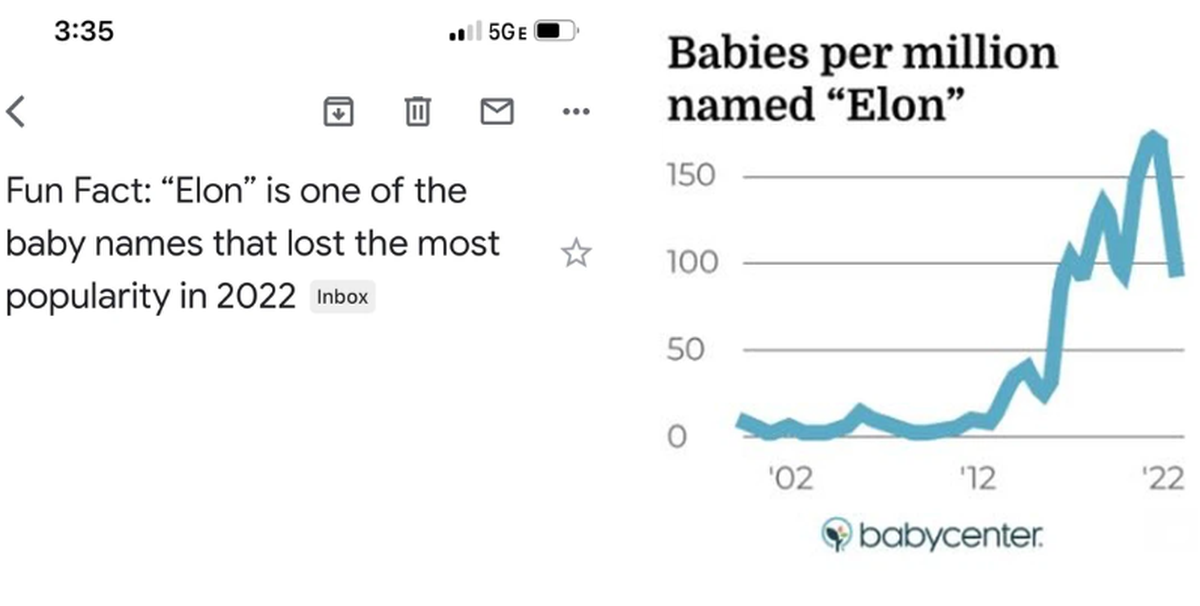Delete the email using the trash icon

point(417,111)
